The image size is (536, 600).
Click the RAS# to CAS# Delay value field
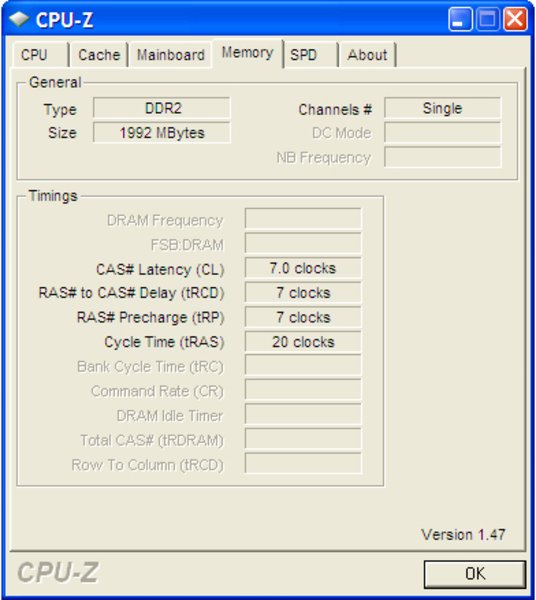pos(303,293)
